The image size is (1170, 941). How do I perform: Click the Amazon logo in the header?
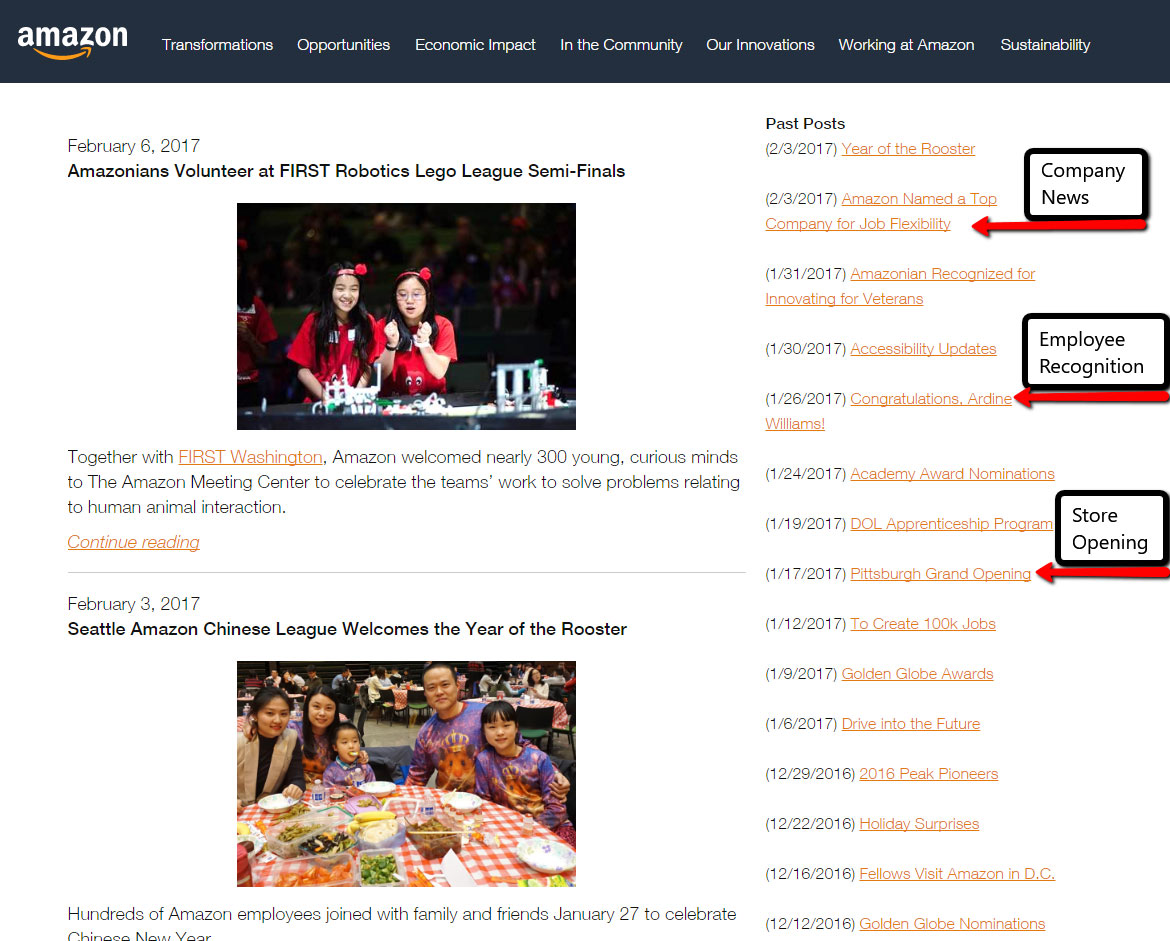pyautogui.click(x=72, y=42)
